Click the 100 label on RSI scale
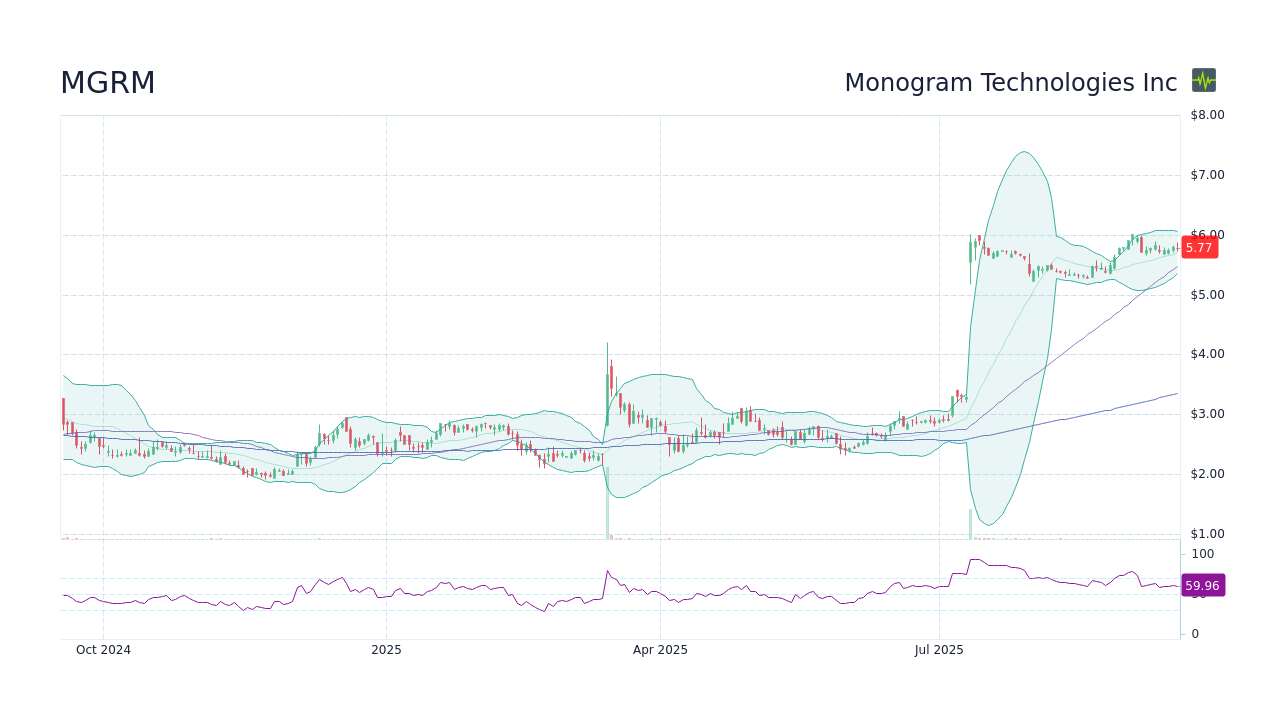1280x720 pixels. (x=1202, y=554)
